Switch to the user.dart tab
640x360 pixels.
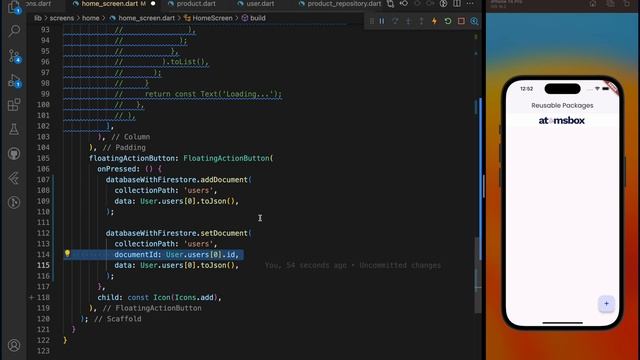pos(260,4)
